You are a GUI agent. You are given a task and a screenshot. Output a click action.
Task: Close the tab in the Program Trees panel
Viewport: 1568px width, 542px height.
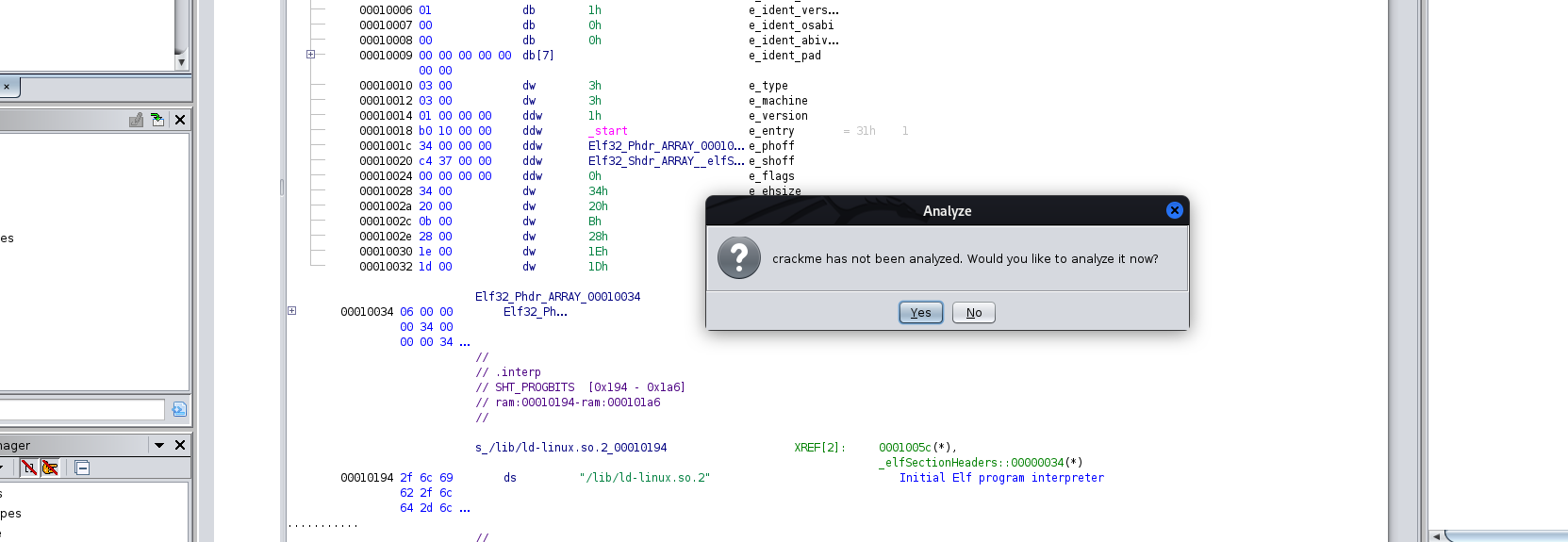point(7,87)
